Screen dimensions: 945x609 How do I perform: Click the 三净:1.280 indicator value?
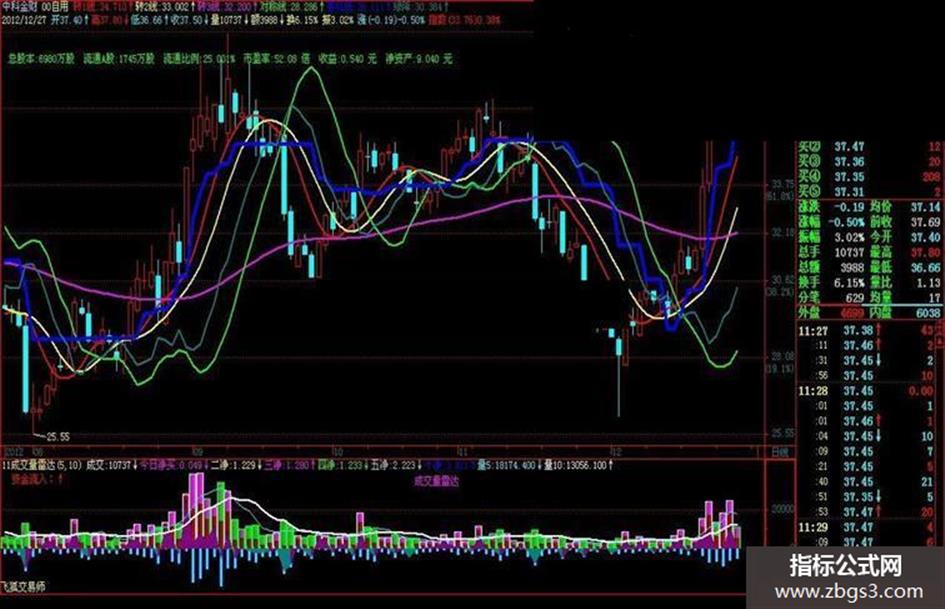pyautogui.click(x=290, y=465)
